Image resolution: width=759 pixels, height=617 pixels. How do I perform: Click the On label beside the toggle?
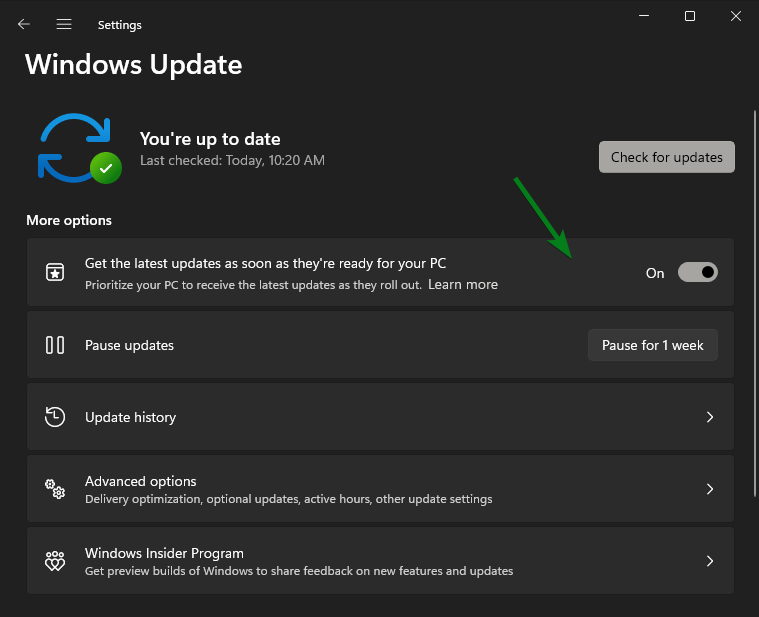tap(655, 273)
